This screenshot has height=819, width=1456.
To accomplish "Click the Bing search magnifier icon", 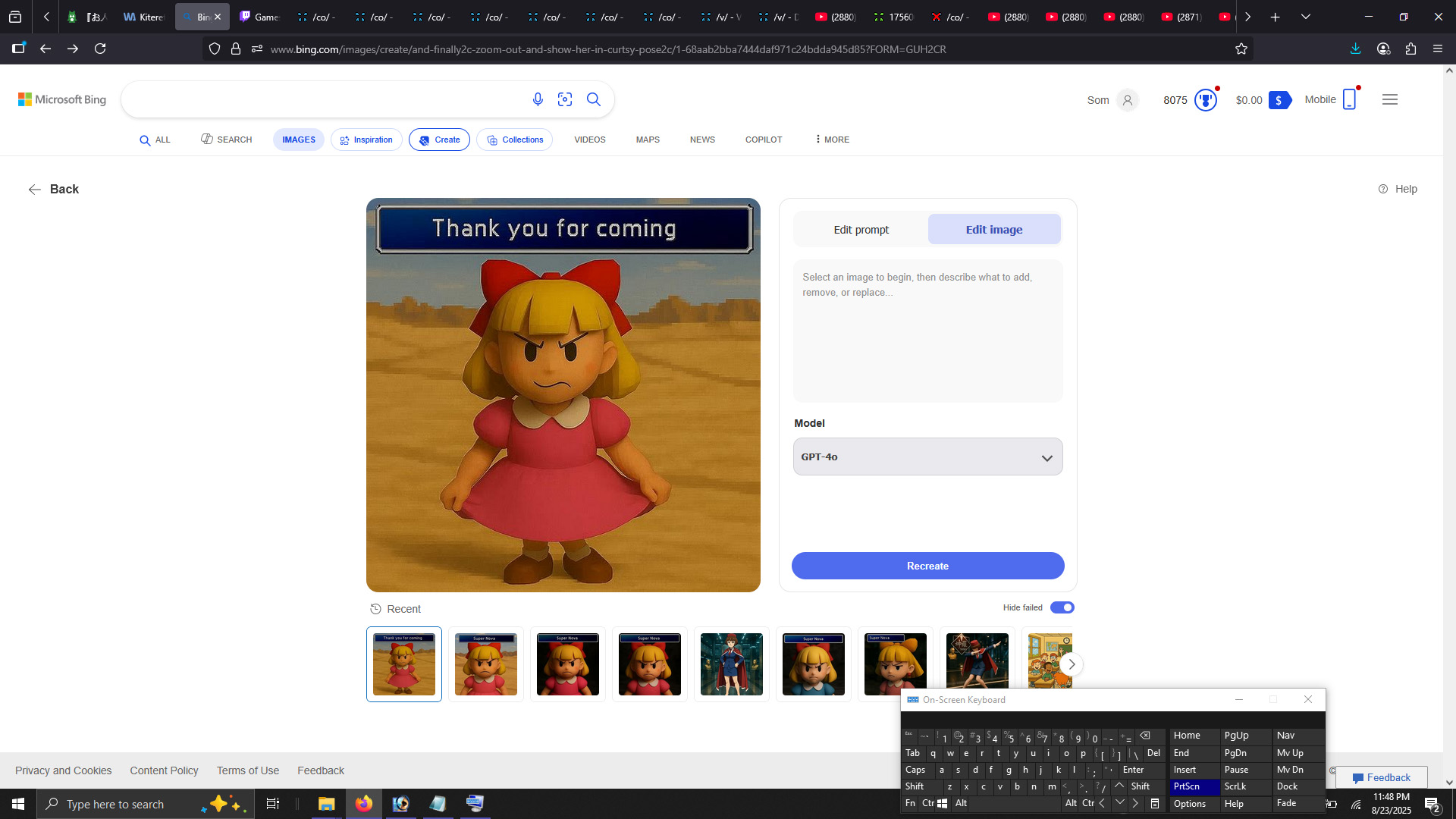I will [594, 99].
